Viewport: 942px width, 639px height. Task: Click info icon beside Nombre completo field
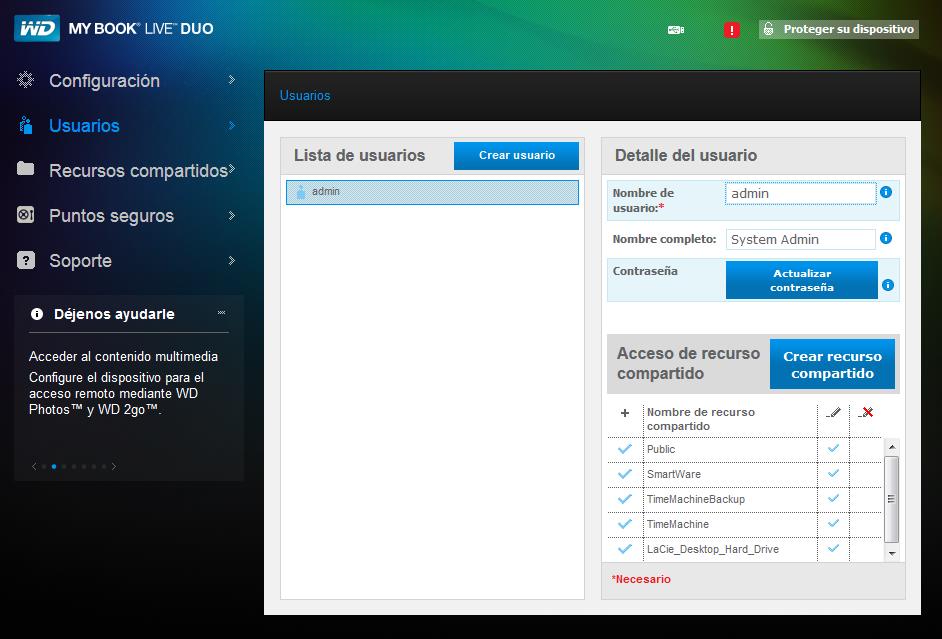[x=886, y=239]
